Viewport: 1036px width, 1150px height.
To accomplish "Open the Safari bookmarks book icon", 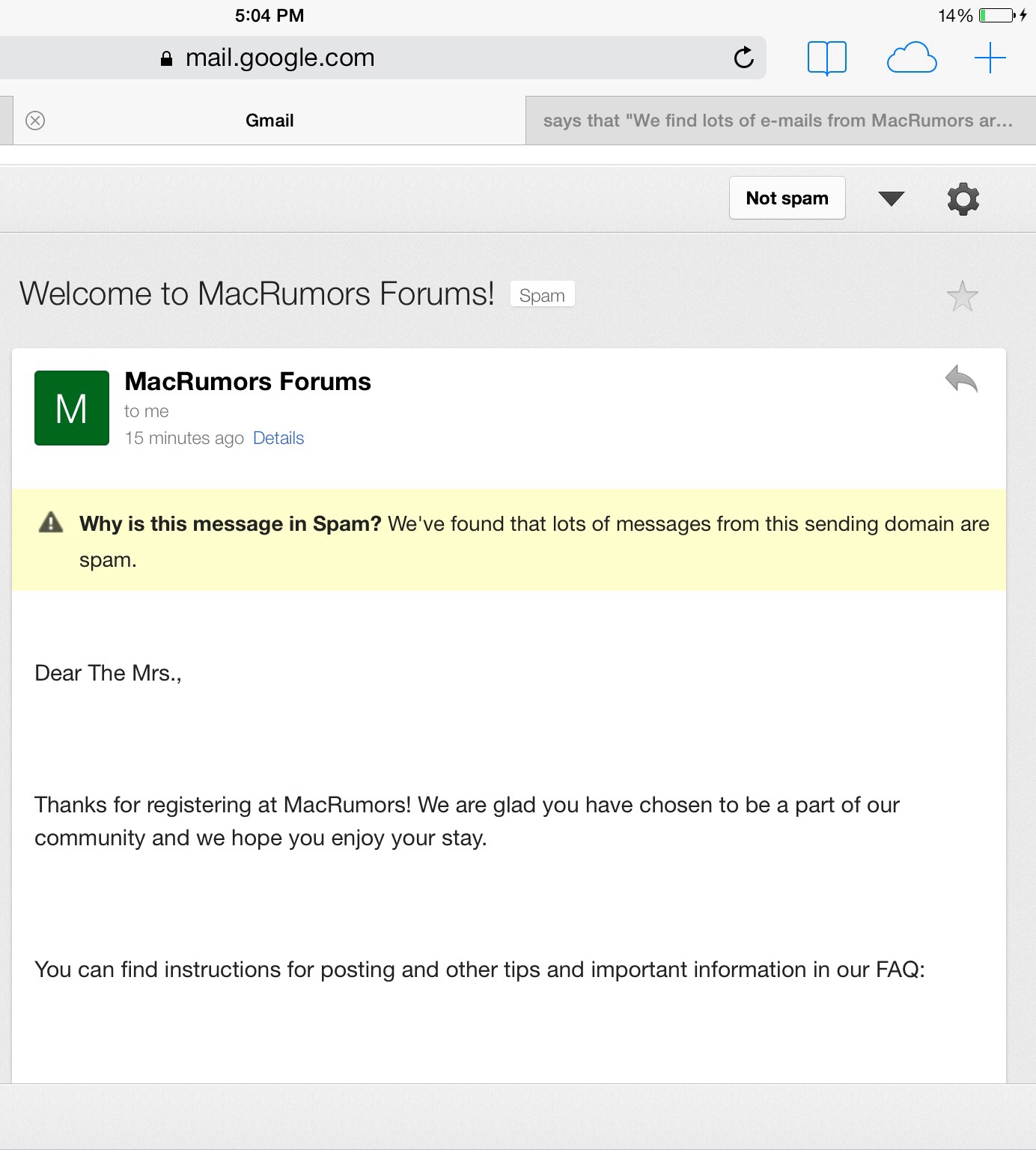I will click(827, 58).
